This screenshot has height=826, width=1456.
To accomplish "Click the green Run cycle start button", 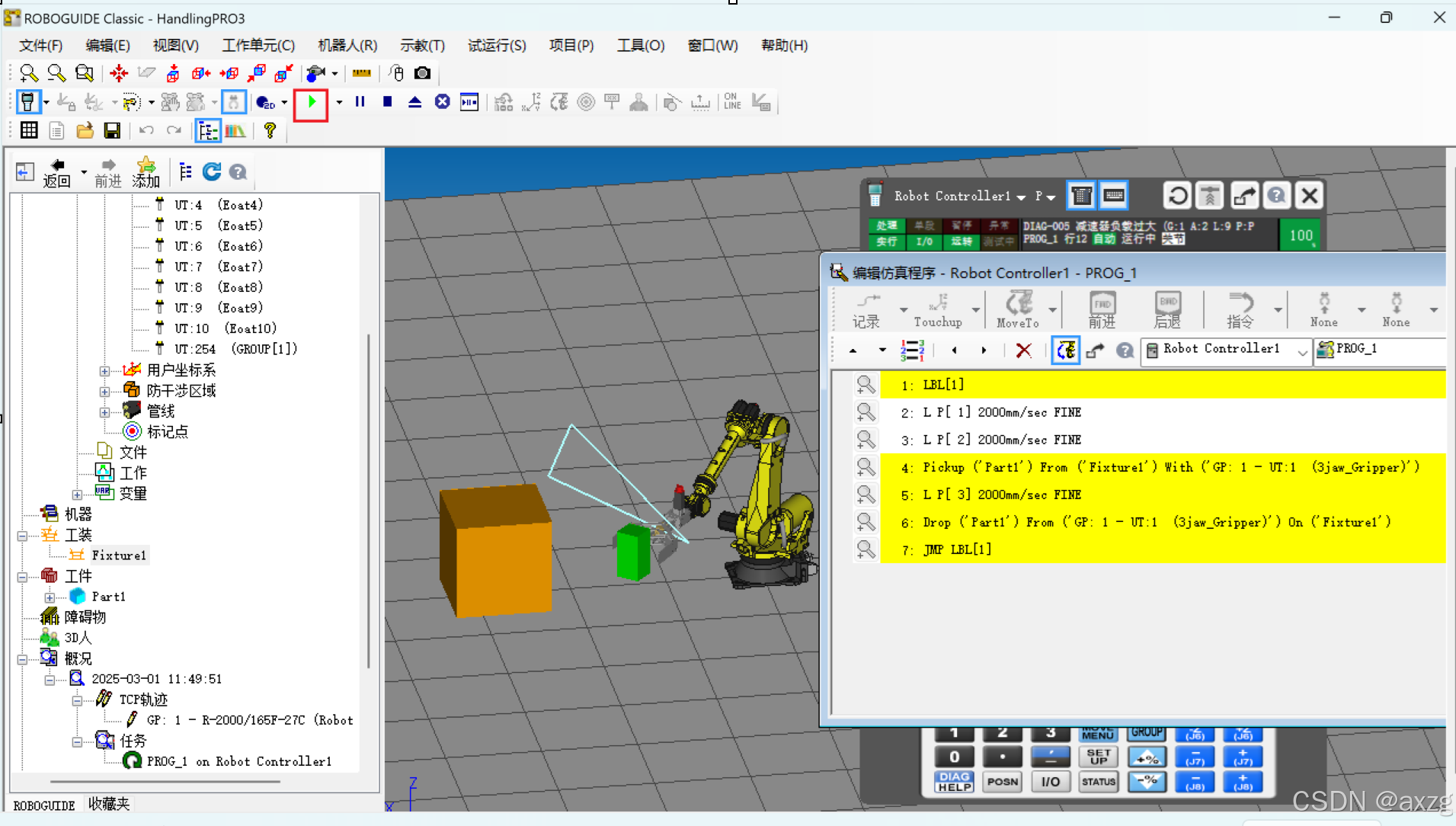I will click(x=312, y=102).
